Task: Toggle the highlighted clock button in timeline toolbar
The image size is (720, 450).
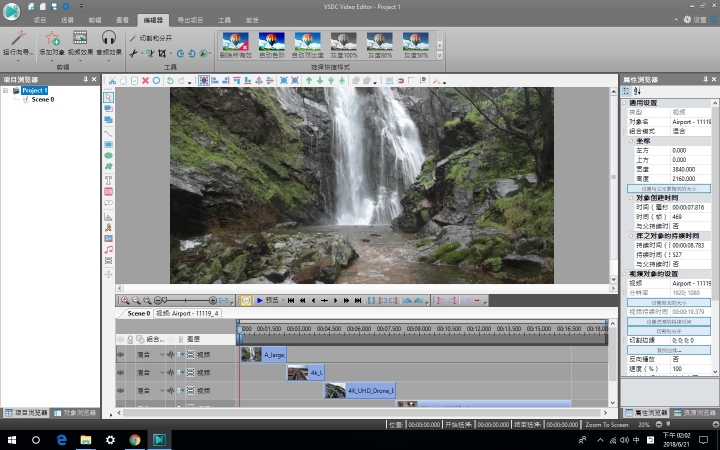Action: (x=246, y=300)
